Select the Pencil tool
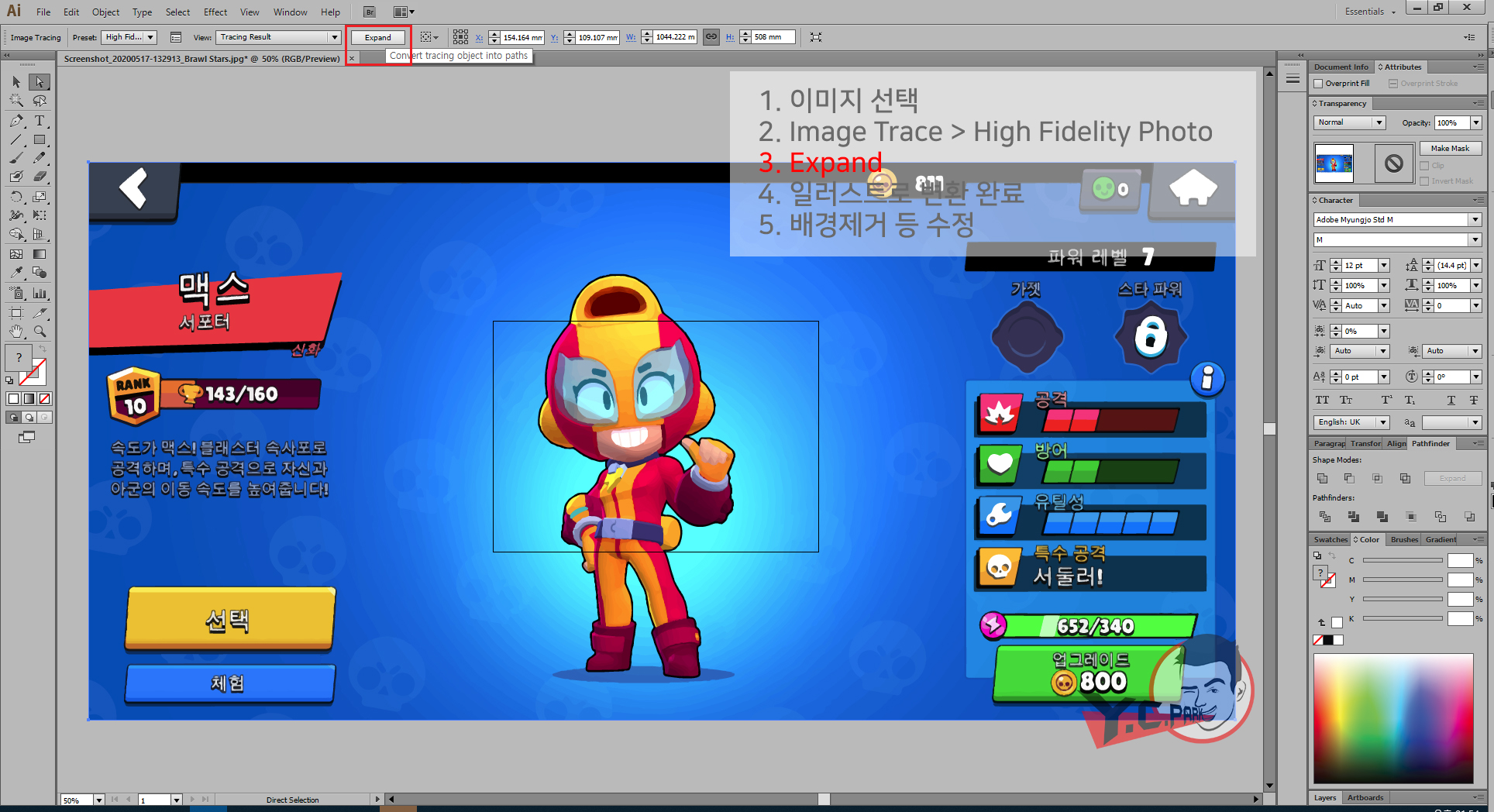 click(40, 158)
